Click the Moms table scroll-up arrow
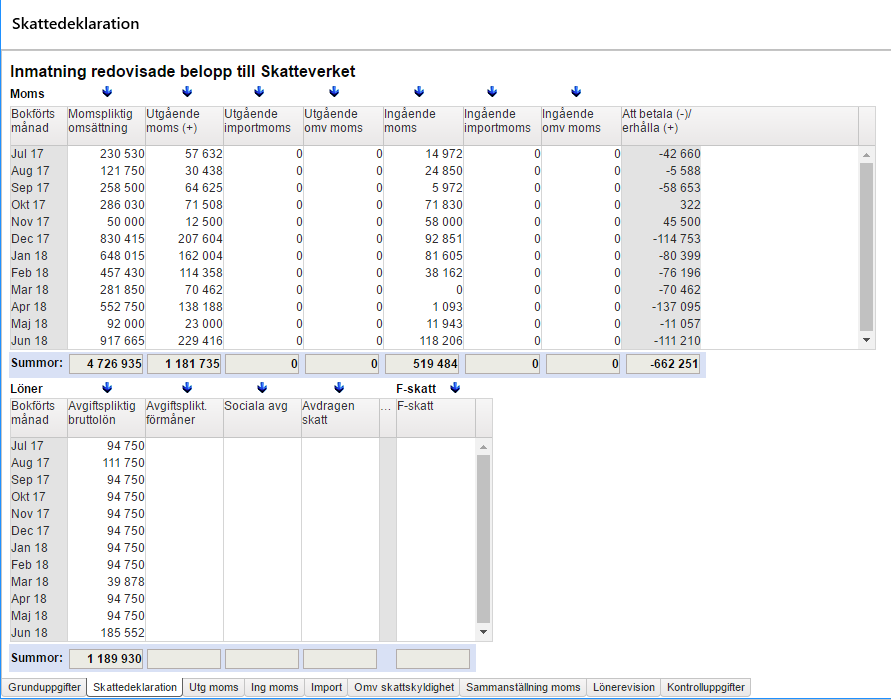891x700 pixels. tap(867, 155)
